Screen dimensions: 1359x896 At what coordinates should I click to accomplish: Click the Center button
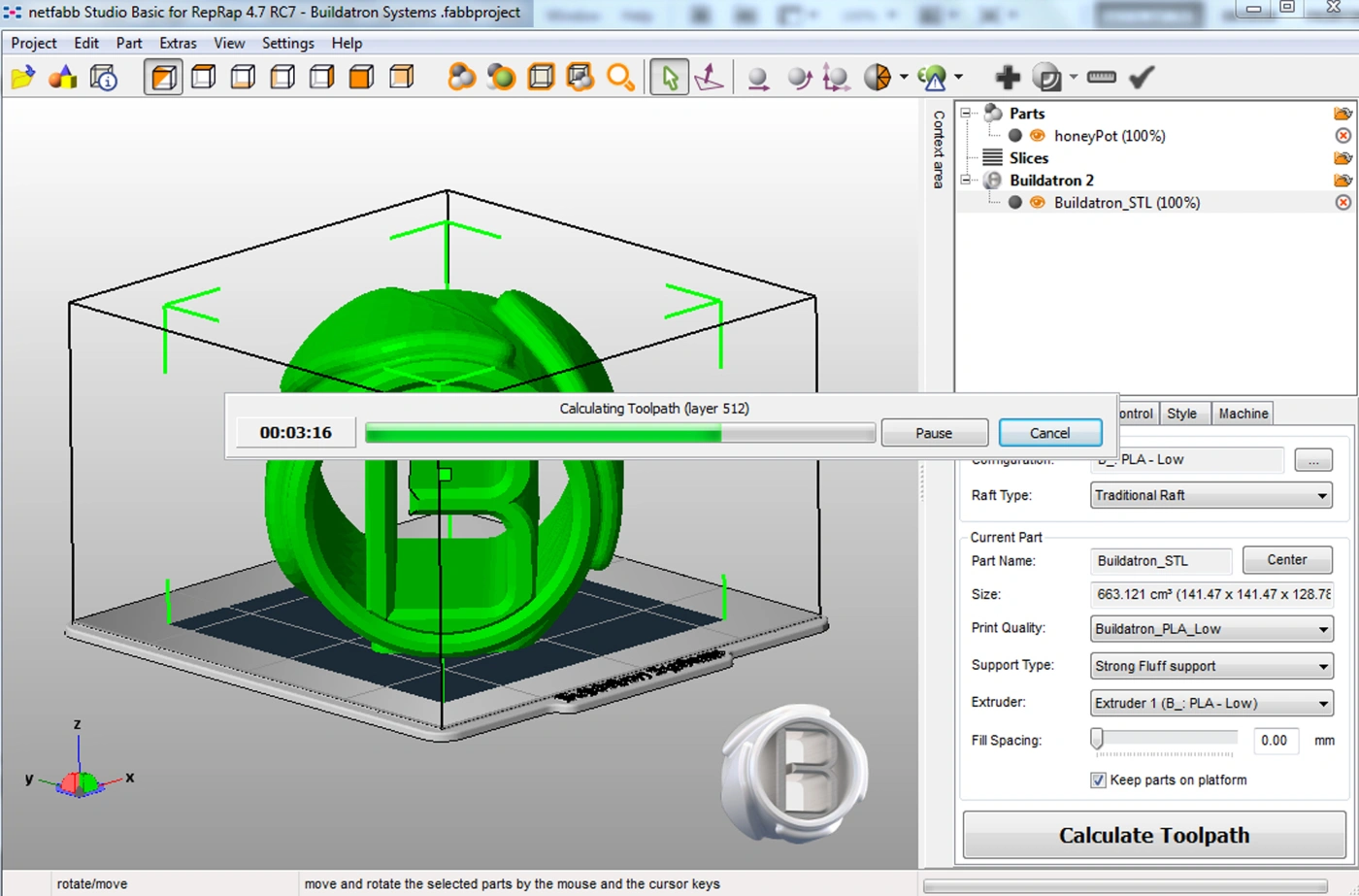[1287, 560]
